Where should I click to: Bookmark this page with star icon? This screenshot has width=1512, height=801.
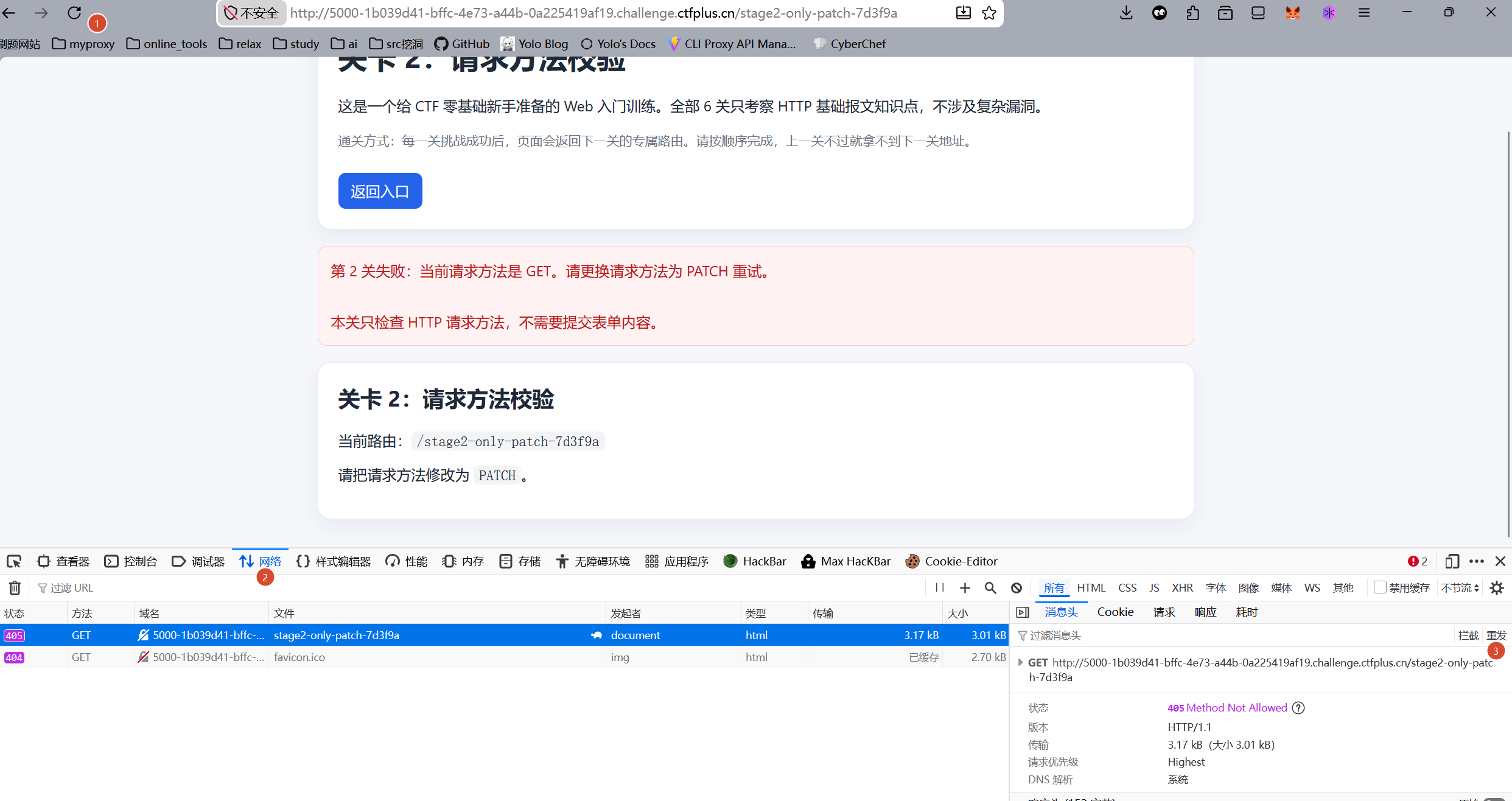tap(989, 13)
